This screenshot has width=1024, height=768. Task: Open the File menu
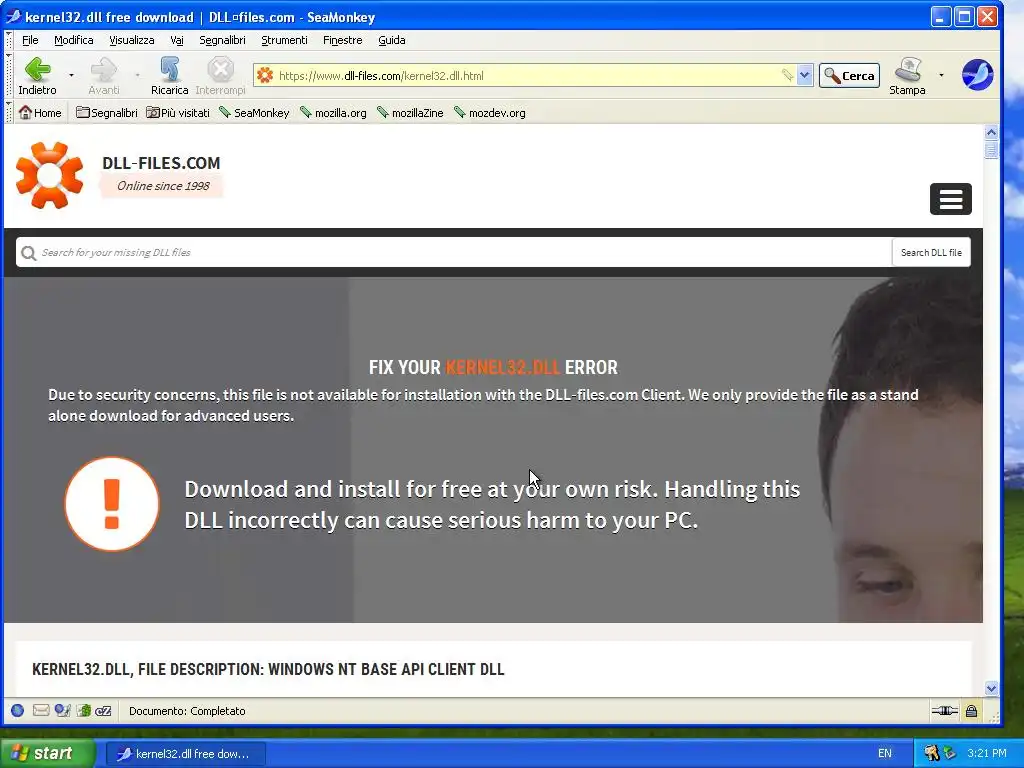point(30,40)
